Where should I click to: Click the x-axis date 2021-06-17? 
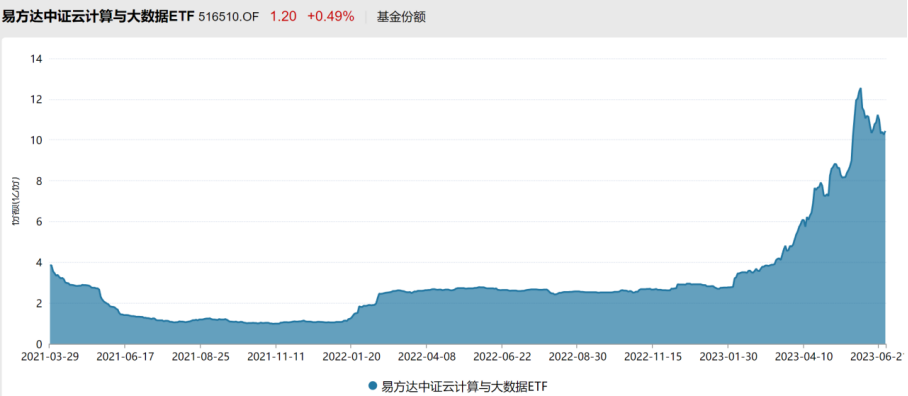(125, 358)
